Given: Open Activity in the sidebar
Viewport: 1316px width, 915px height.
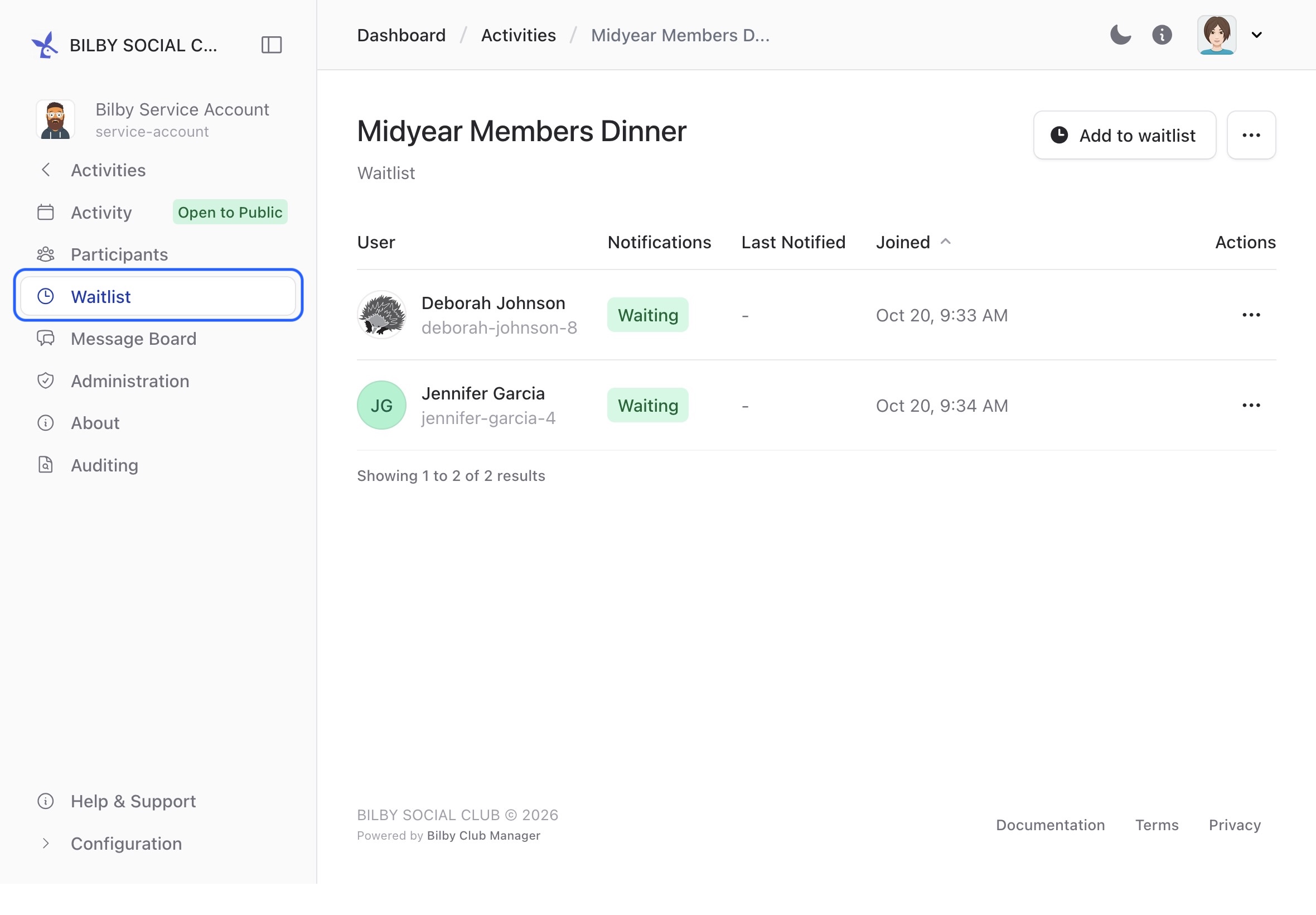Looking at the screenshot, I should tap(101, 212).
